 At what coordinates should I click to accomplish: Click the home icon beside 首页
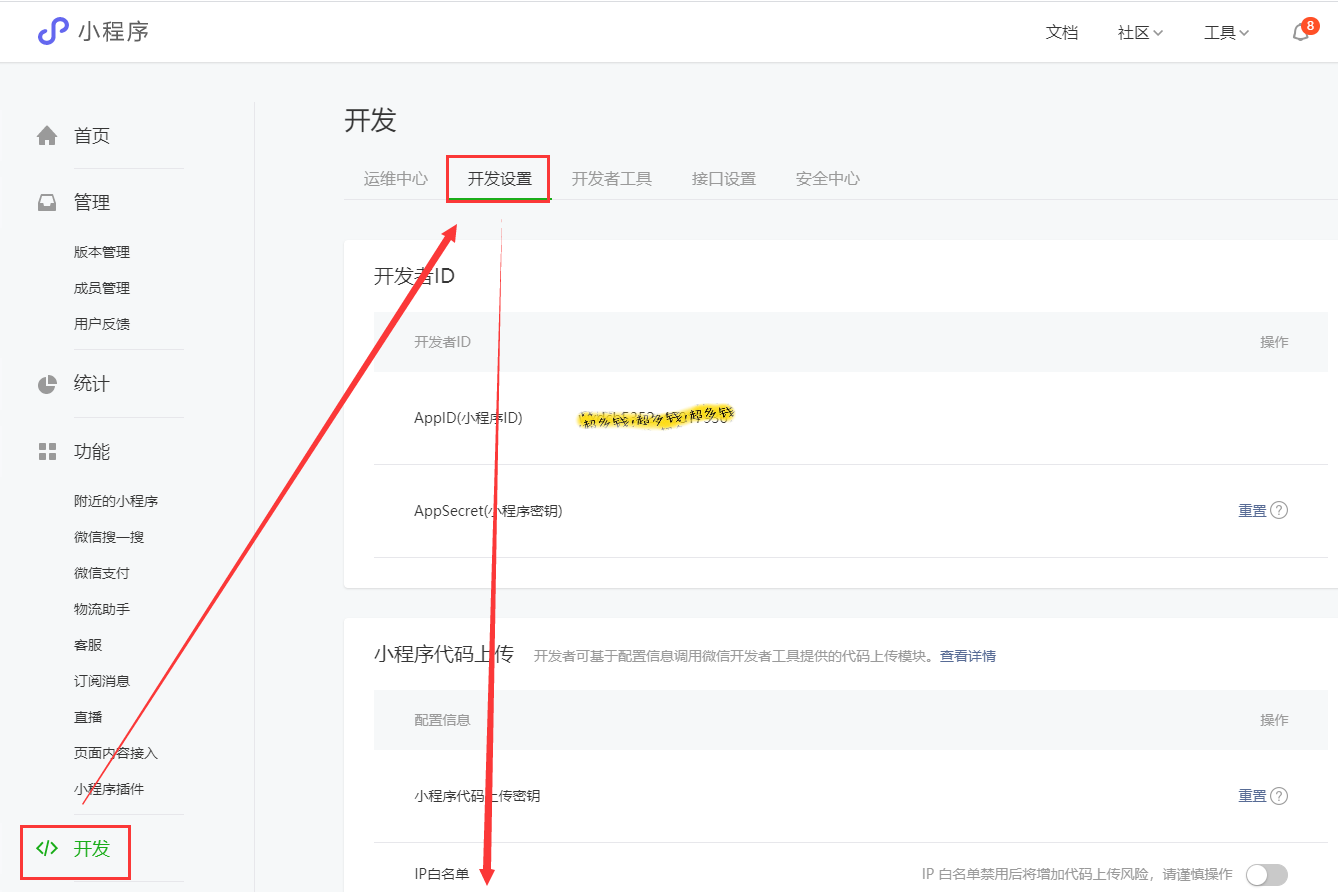click(x=47, y=135)
